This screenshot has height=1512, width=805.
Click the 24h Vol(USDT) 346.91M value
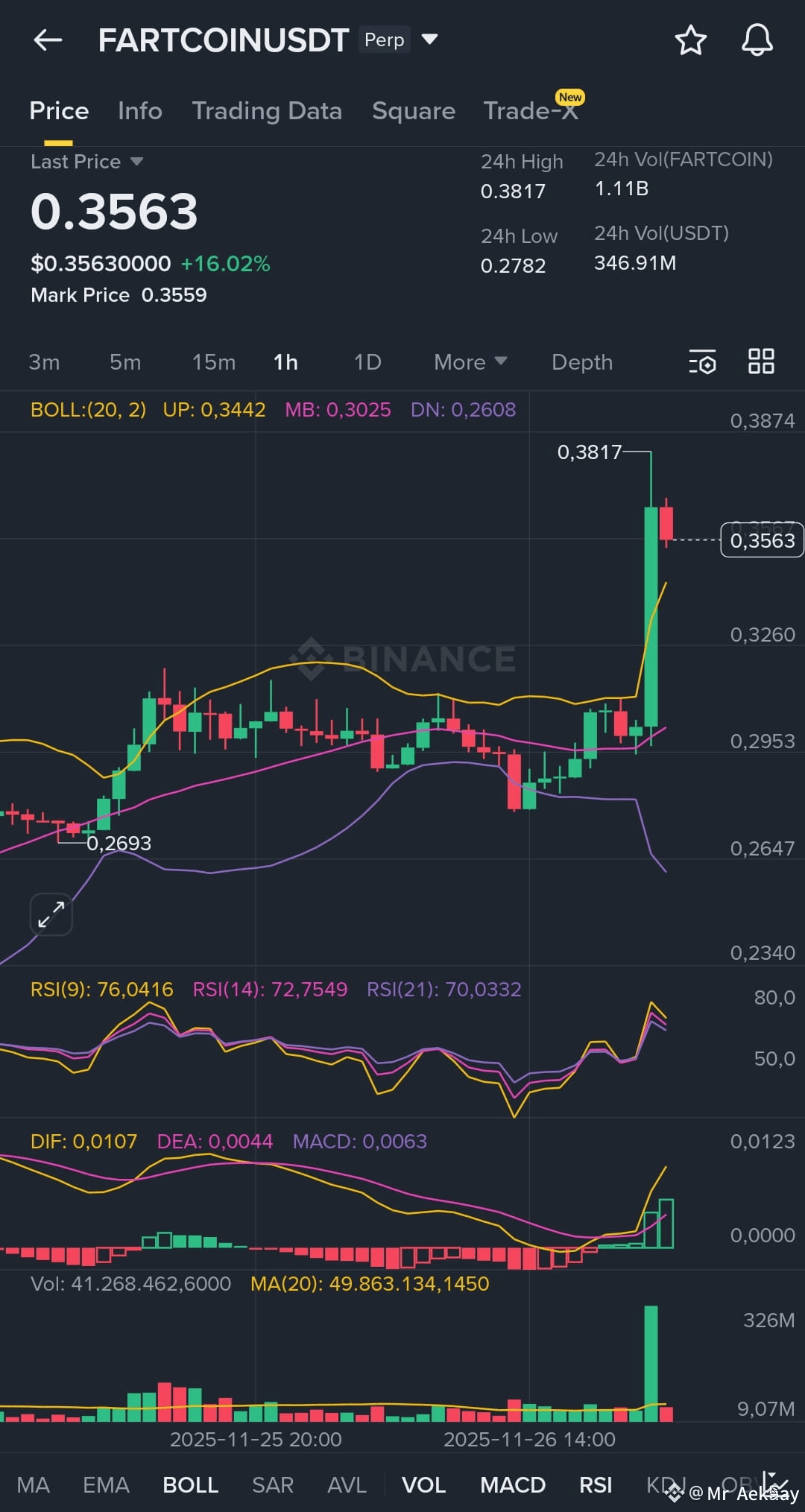(635, 263)
